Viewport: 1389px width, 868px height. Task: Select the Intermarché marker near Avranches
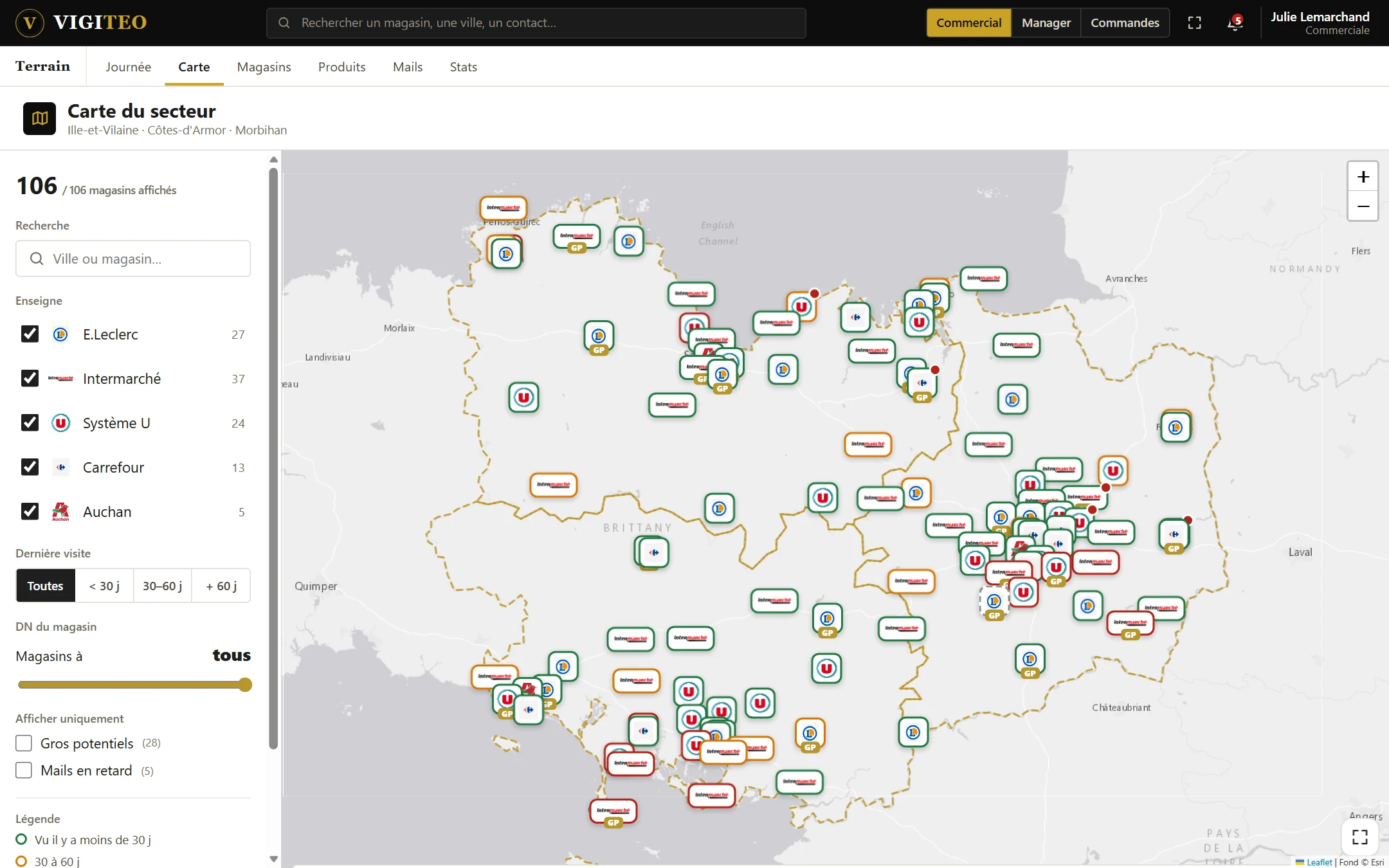983,278
